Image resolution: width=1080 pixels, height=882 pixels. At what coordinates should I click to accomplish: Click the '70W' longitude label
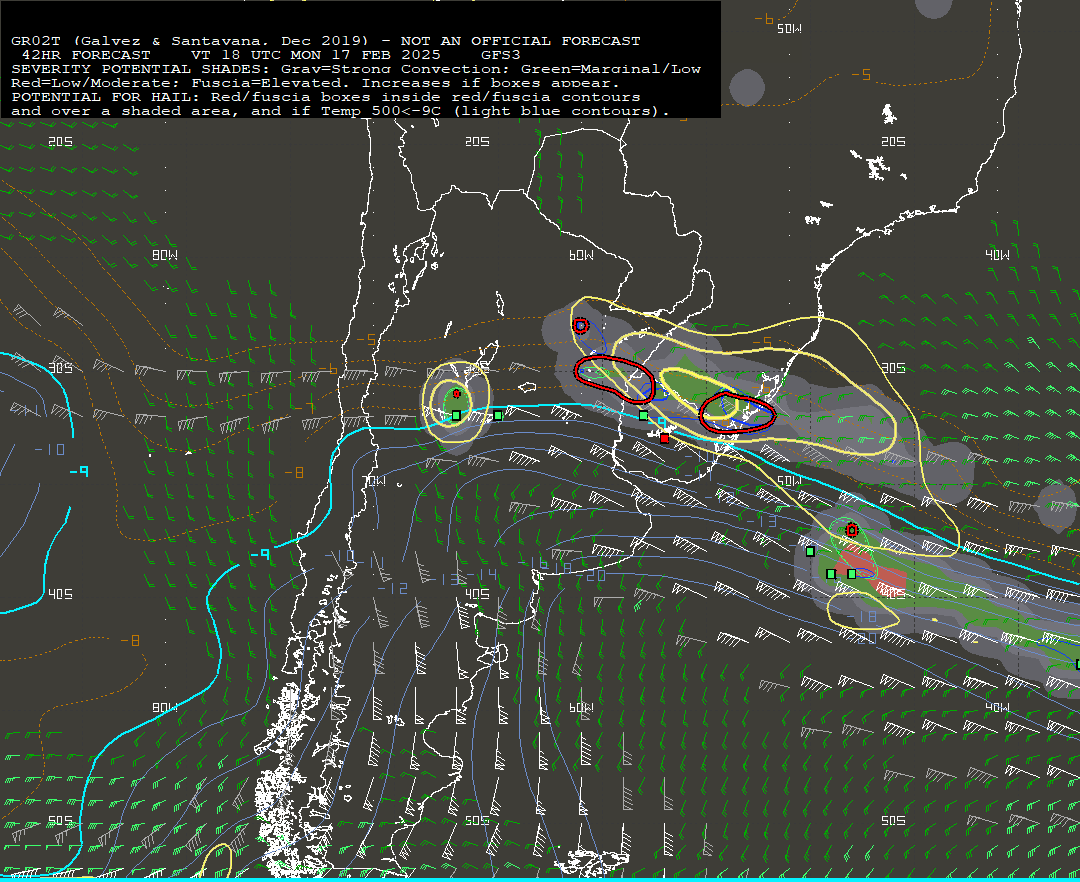pos(374,481)
